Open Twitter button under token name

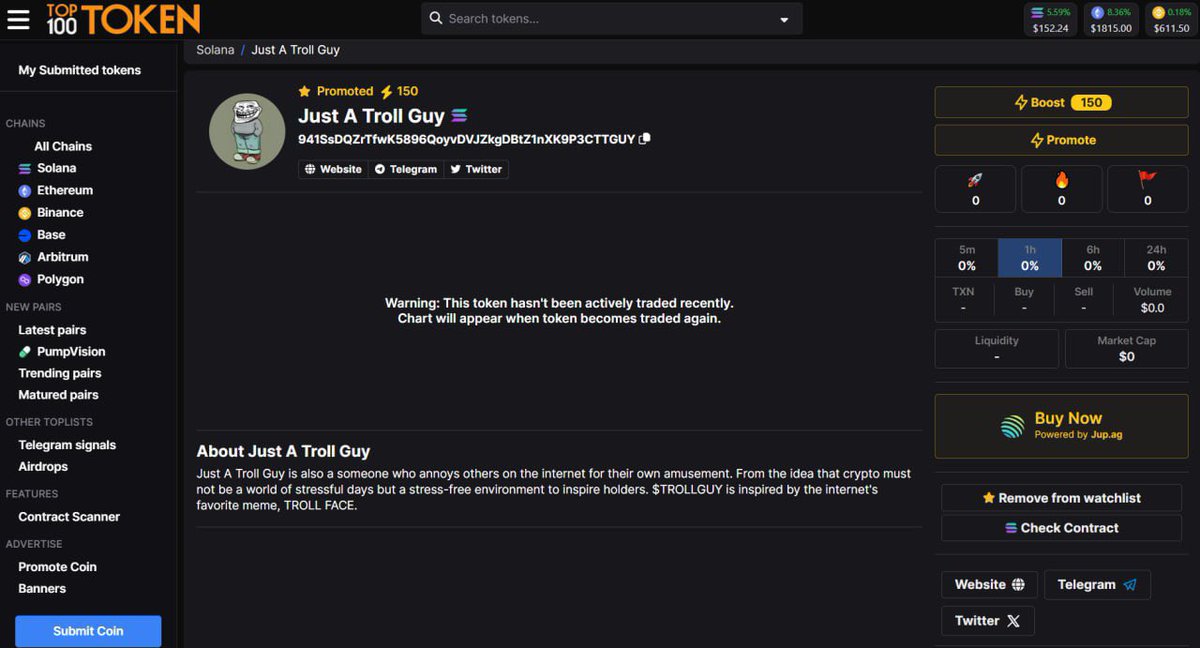click(x=476, y=169)
